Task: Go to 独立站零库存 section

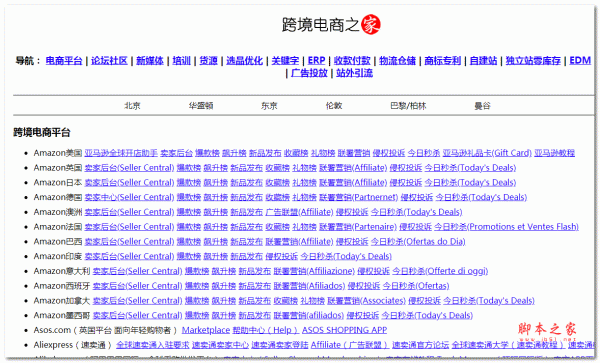Action: 533,60
